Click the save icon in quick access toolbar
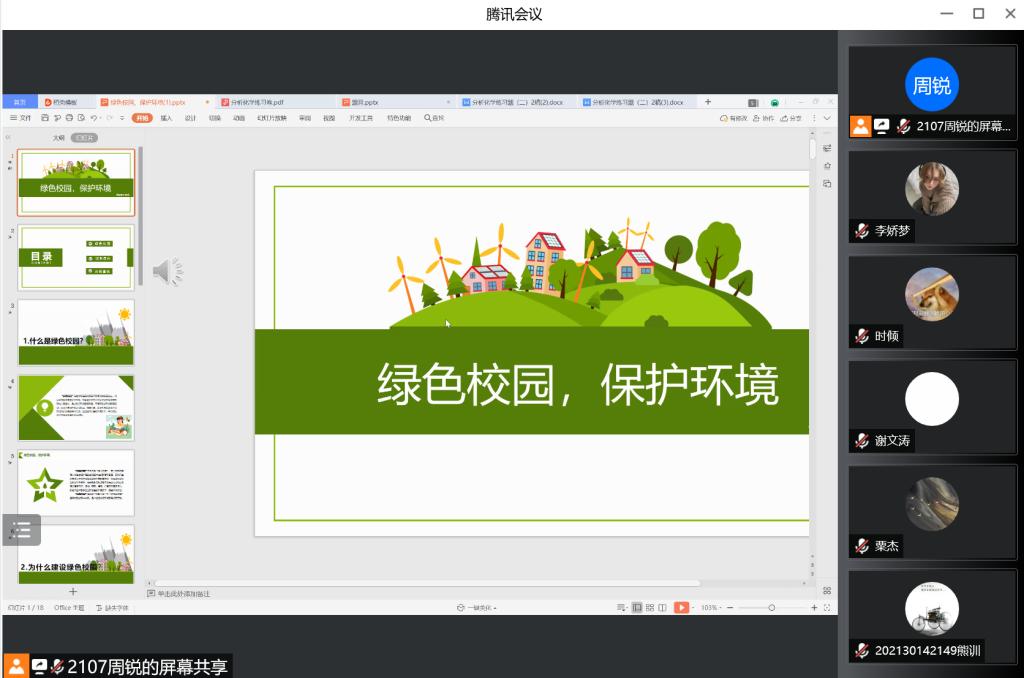 point(43,118)
